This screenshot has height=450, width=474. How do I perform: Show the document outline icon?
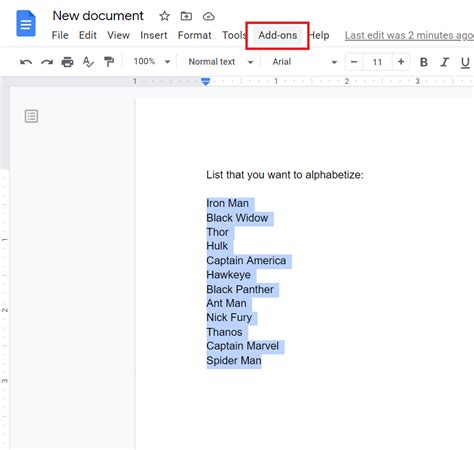click(31, 116)
